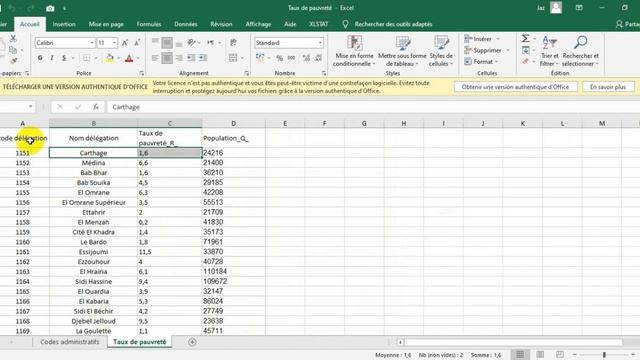Increase indent icon
Viewport: 640px width, 360px height.
203,58
